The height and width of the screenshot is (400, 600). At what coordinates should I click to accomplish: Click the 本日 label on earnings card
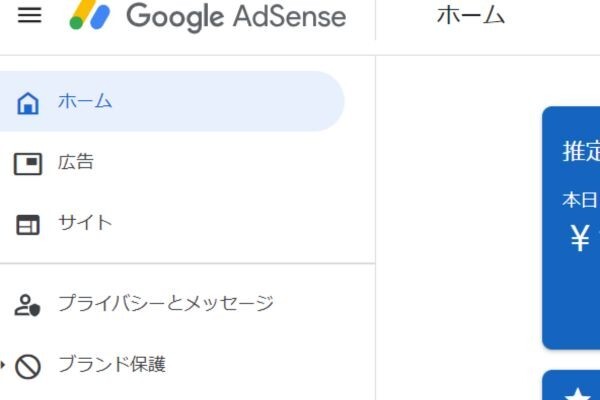pos(580,200)
